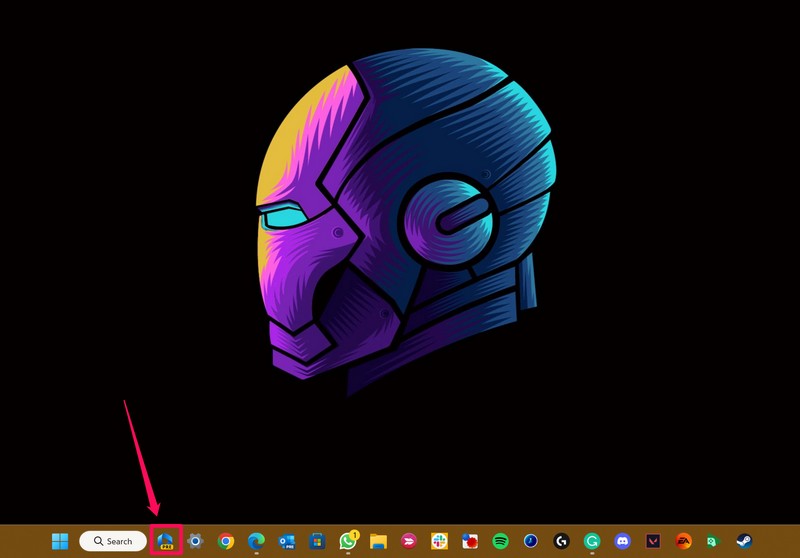The image size is (800, 558).
Task: Launch Google Chrome from the taskbar
Action: 226,541
